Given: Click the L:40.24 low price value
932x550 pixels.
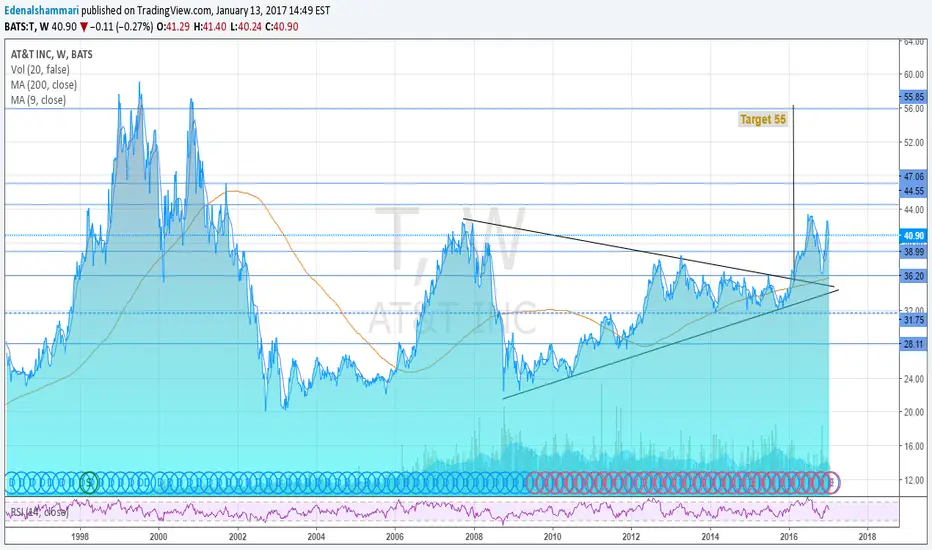Looking at the screenshot, I should pyautogui.click(x=245, y=27).
